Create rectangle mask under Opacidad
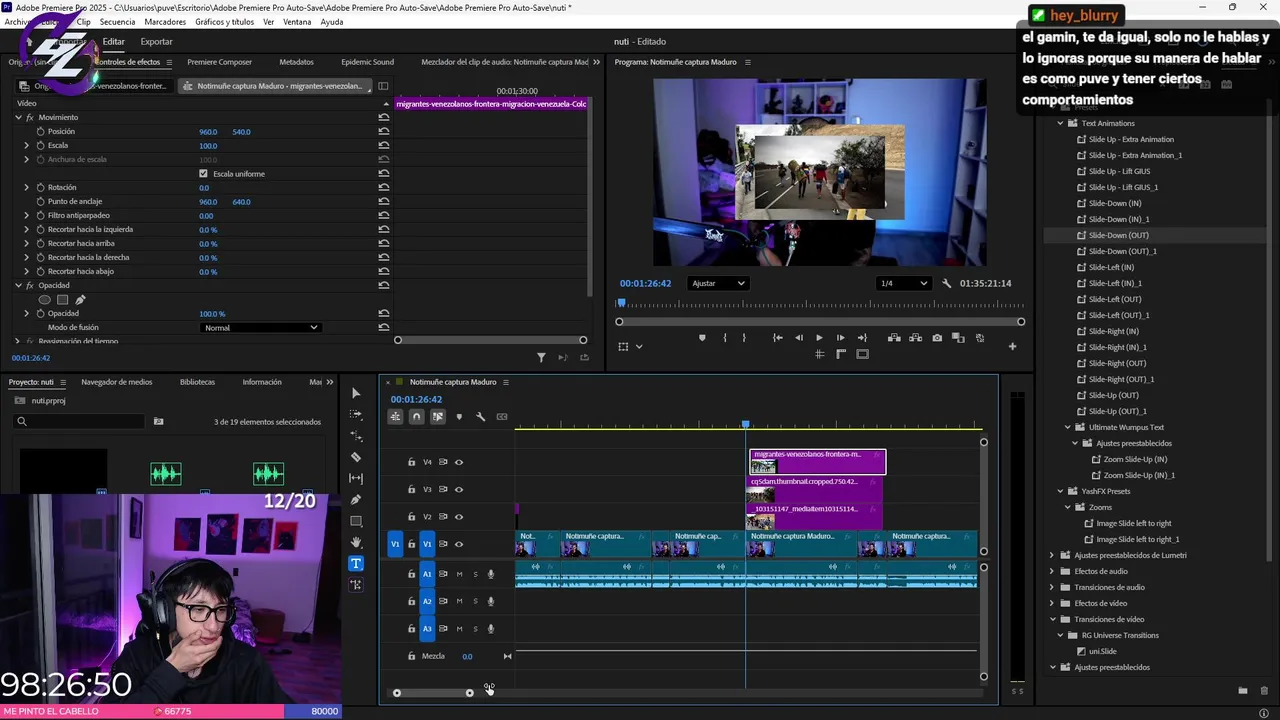The width and height of the screenshot is (1280, 720). 62,299
